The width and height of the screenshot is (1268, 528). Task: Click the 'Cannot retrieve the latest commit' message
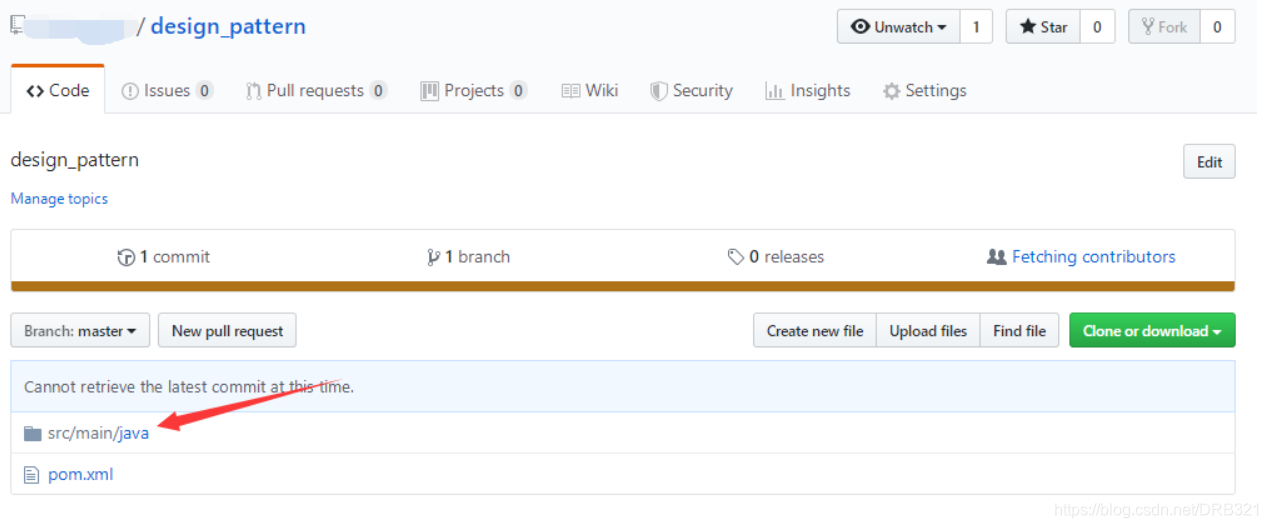(189, 387)
